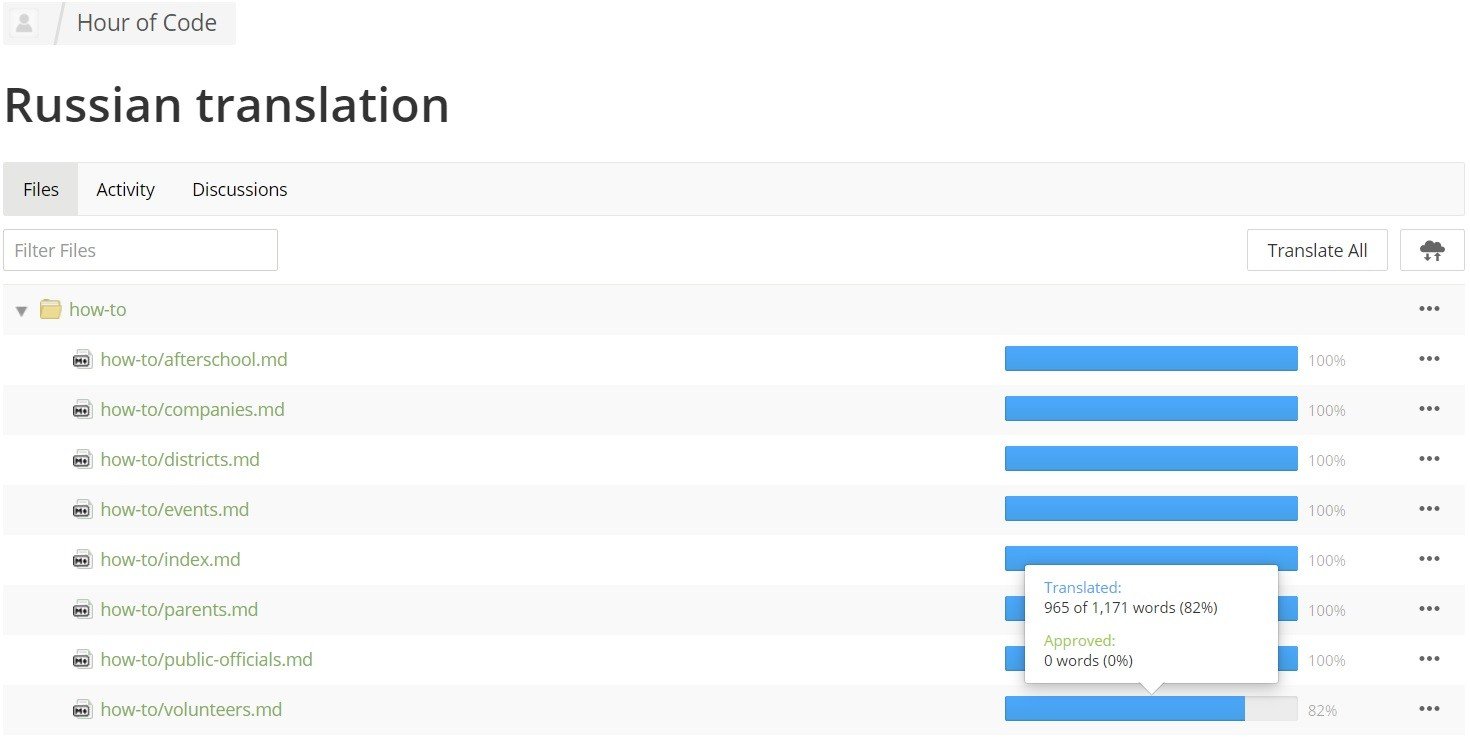1470x739 pixels.
Task: Switch to the Activity tab
Action: [x=125, y=190]
